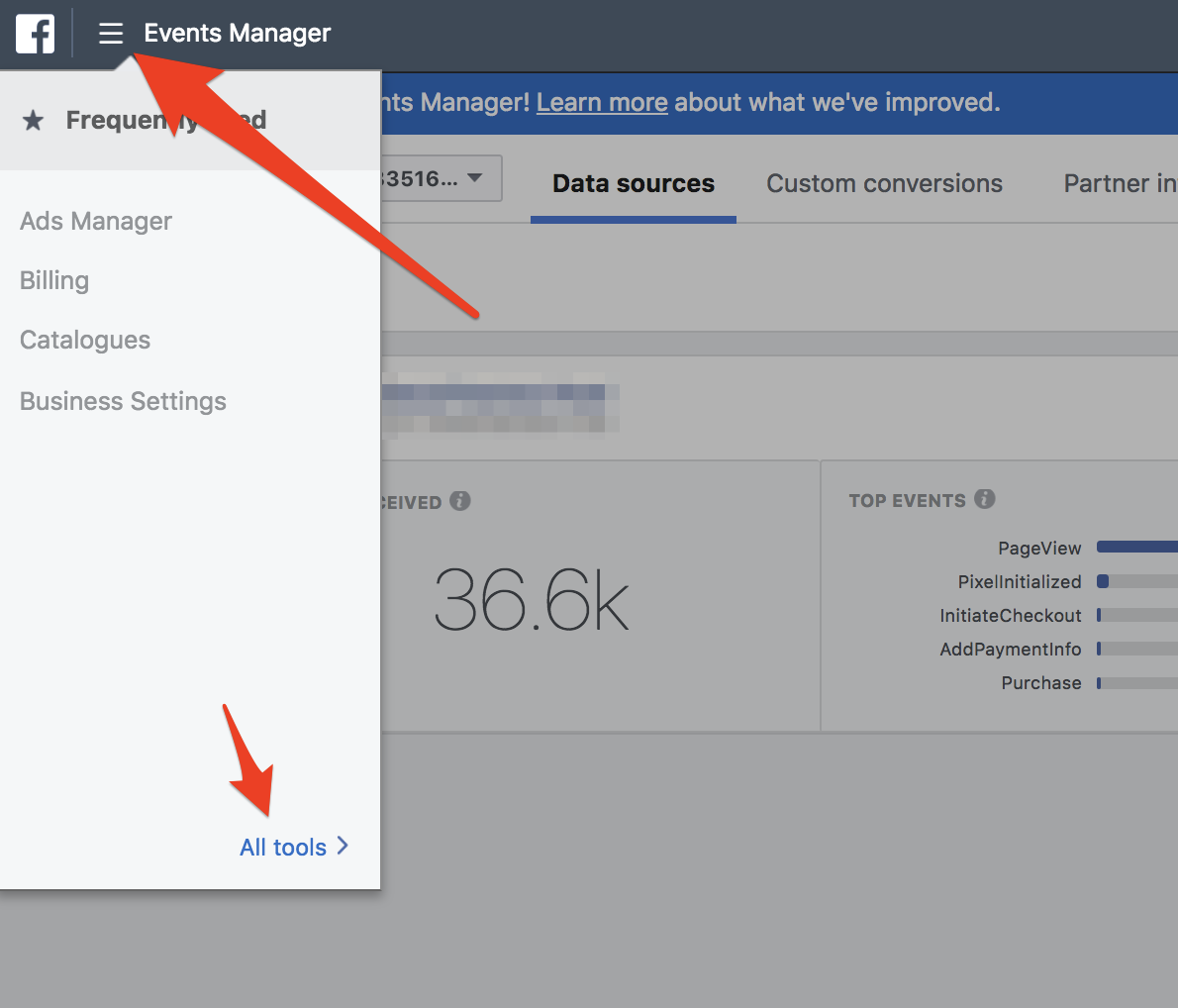1178x1008 pixels.
Task: Click the Frequently Used star icon
Action: 34,121
